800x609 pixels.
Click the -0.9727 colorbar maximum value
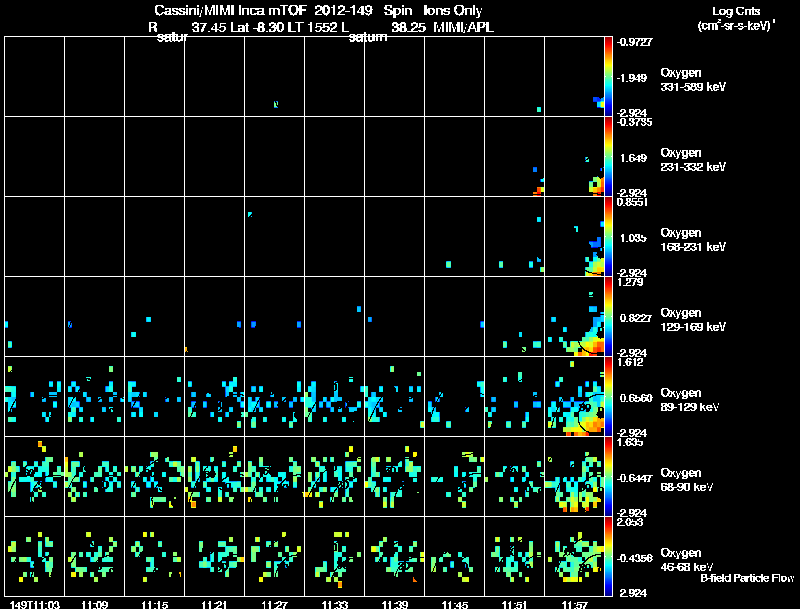(634, 42)
